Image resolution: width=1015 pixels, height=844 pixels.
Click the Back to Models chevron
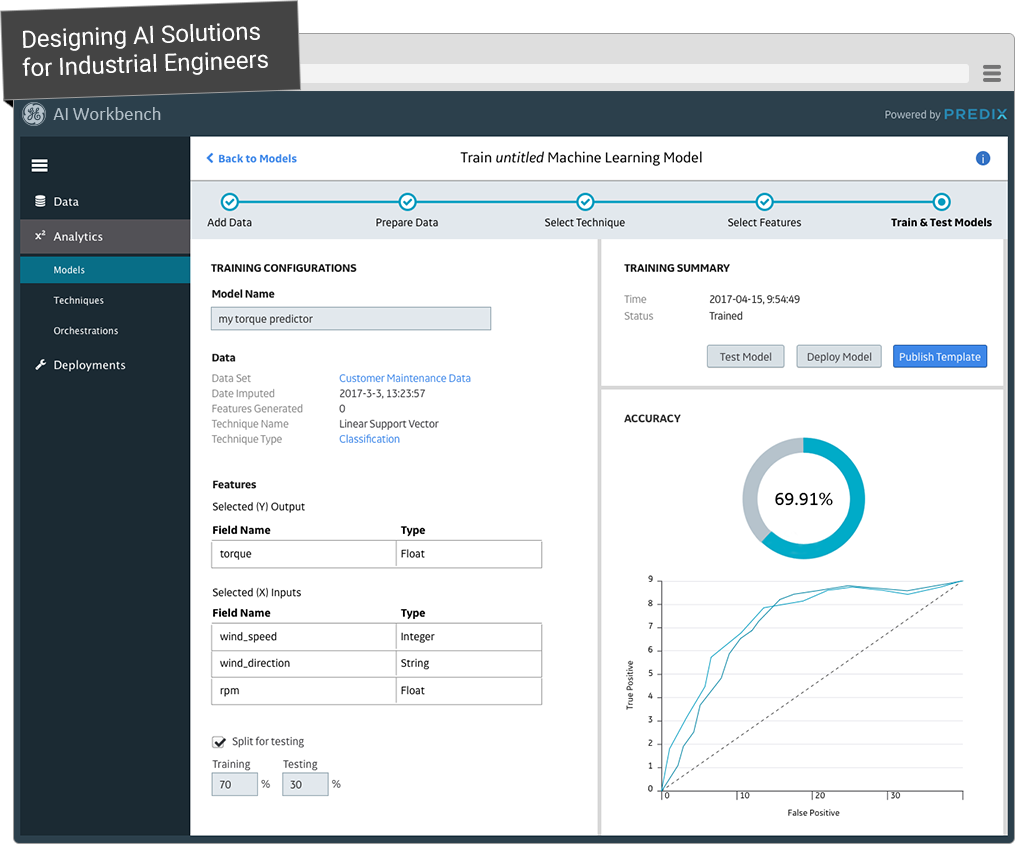coord(210,158)
